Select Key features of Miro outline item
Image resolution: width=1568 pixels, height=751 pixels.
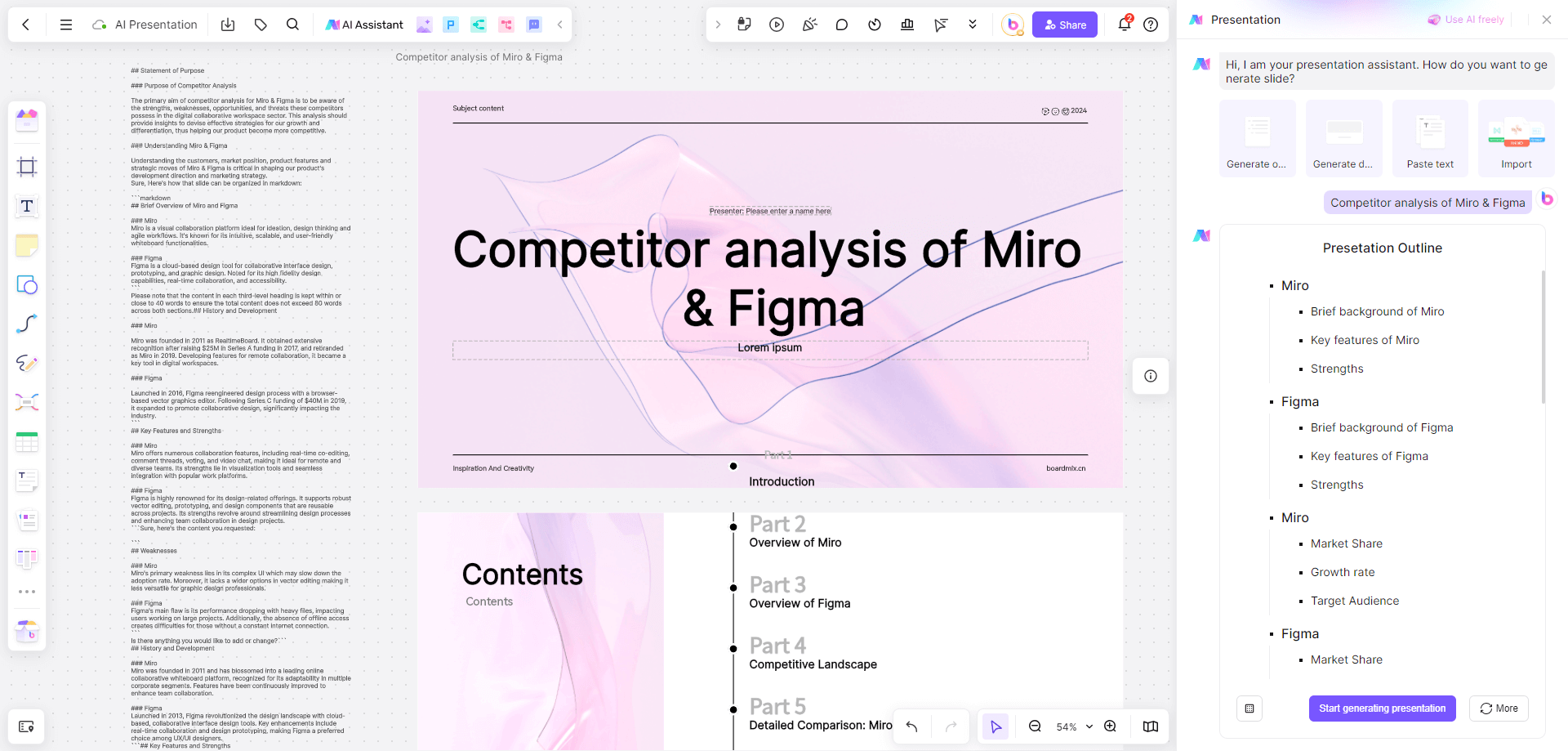pyautogui.click(x=1365, y=340)
